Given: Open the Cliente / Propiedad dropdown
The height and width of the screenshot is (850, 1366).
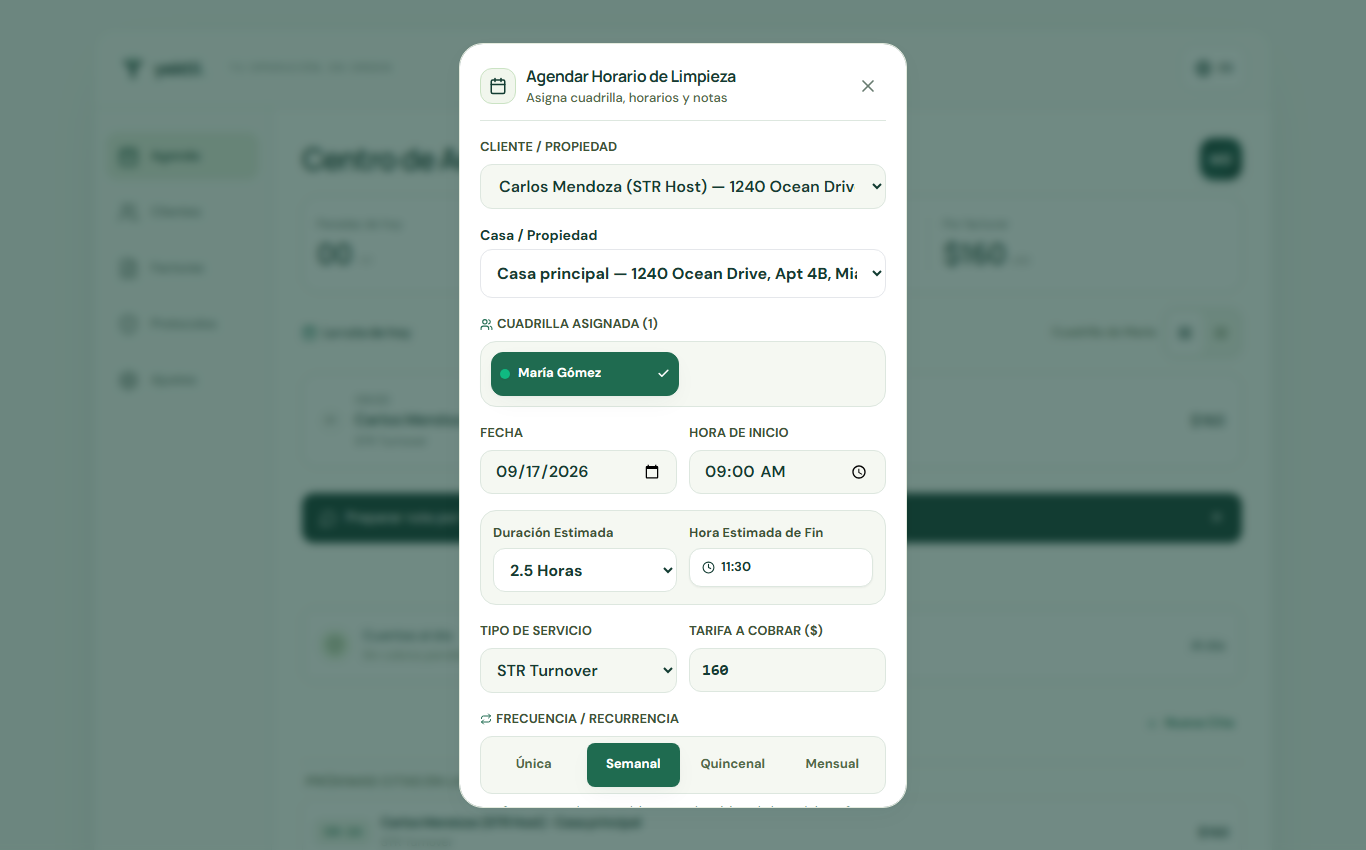Looking at the screenshot, I should pyautogui.click(x=683, y=187).
